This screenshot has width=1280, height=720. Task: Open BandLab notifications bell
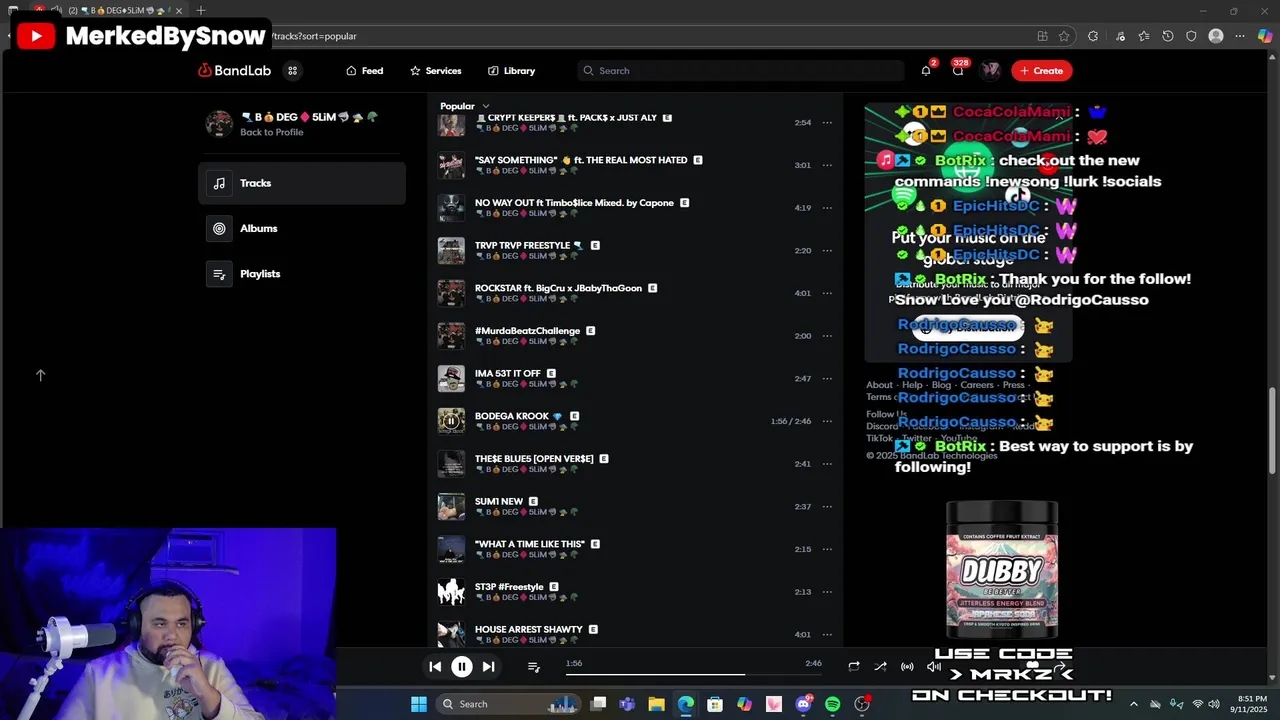(x=926, y=70)
